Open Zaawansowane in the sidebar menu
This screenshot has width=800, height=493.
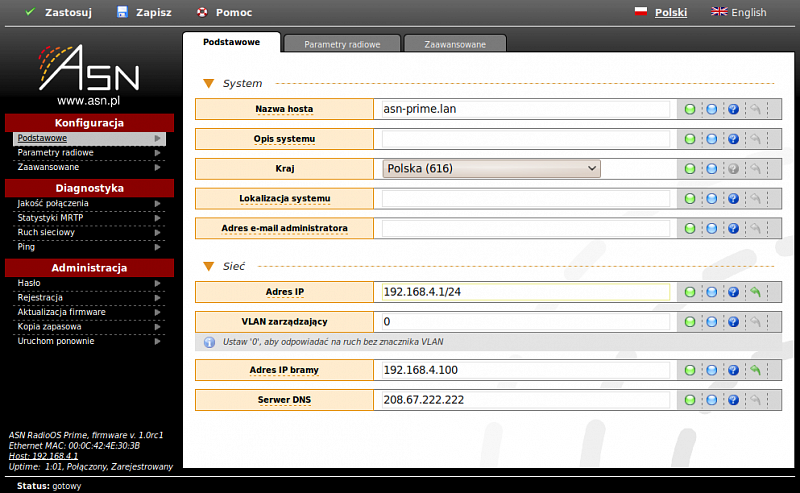(89, 167)
